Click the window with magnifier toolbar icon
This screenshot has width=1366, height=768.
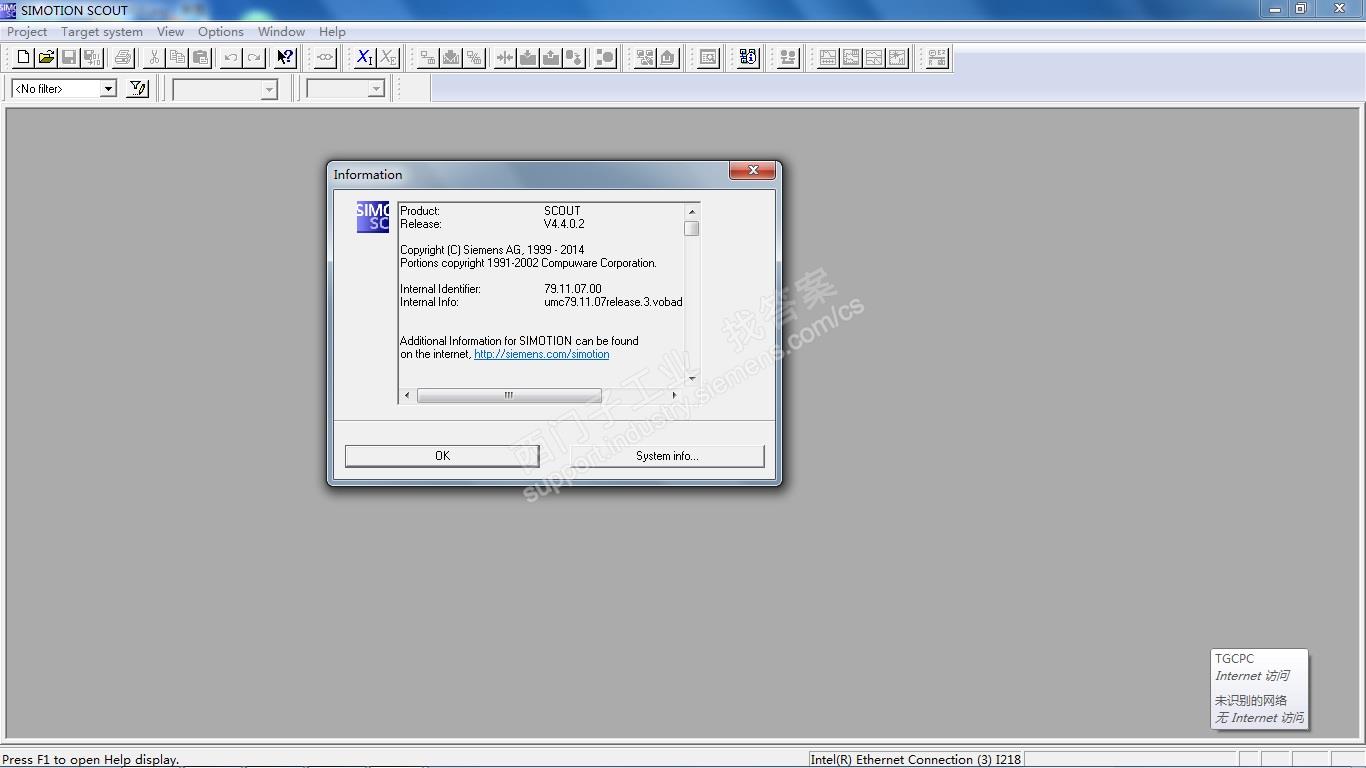[708, 58]
